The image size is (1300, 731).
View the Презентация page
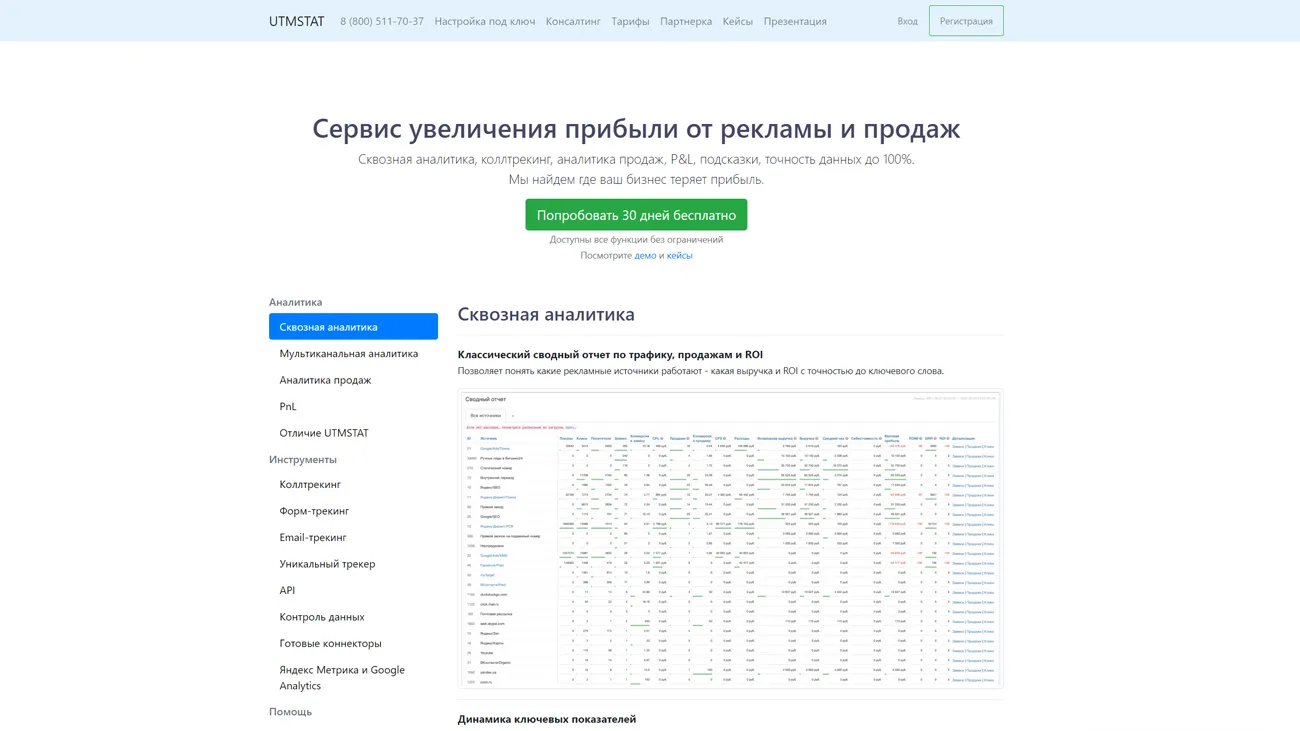click(795, 20)
